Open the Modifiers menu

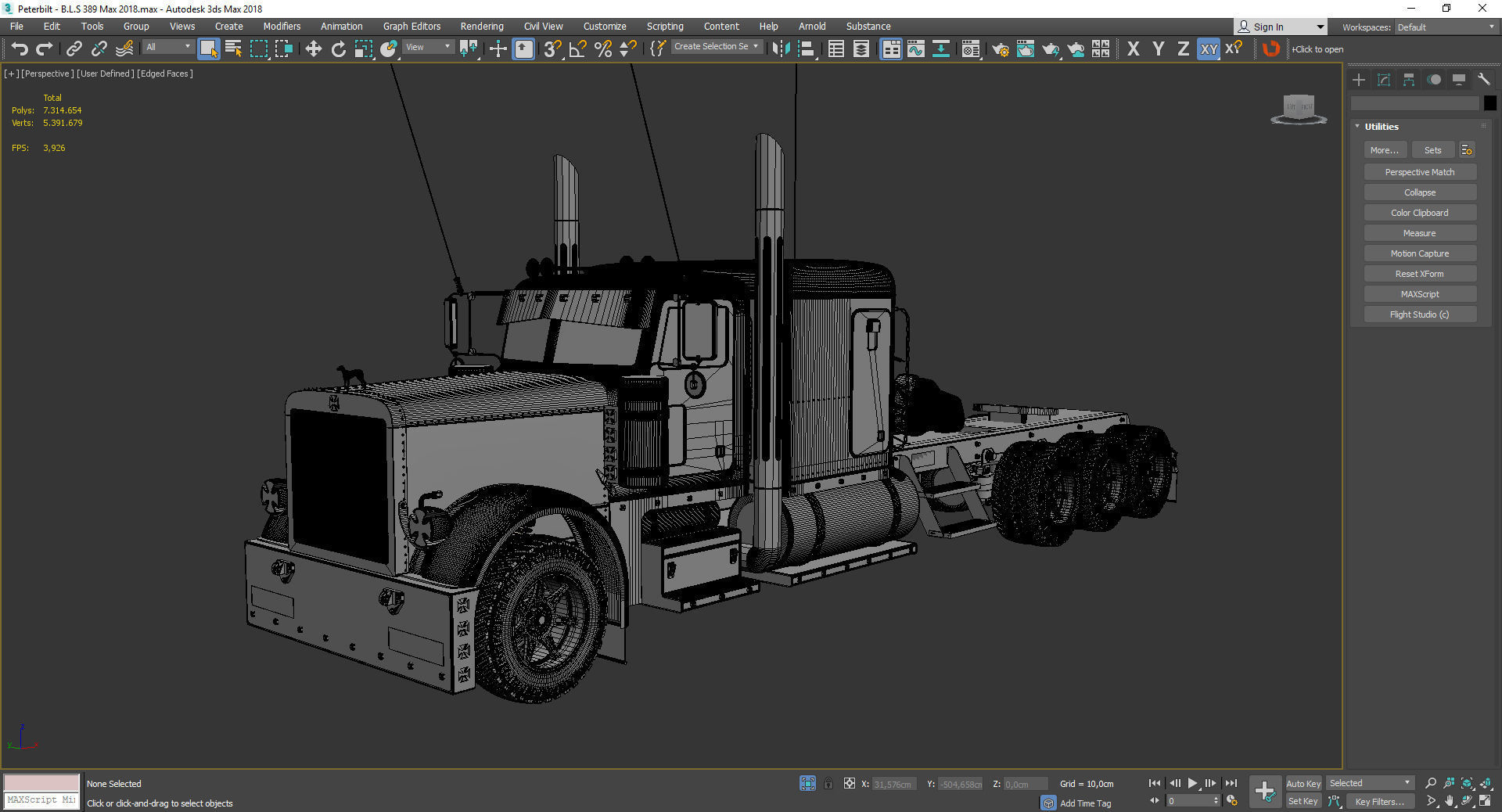282,26
